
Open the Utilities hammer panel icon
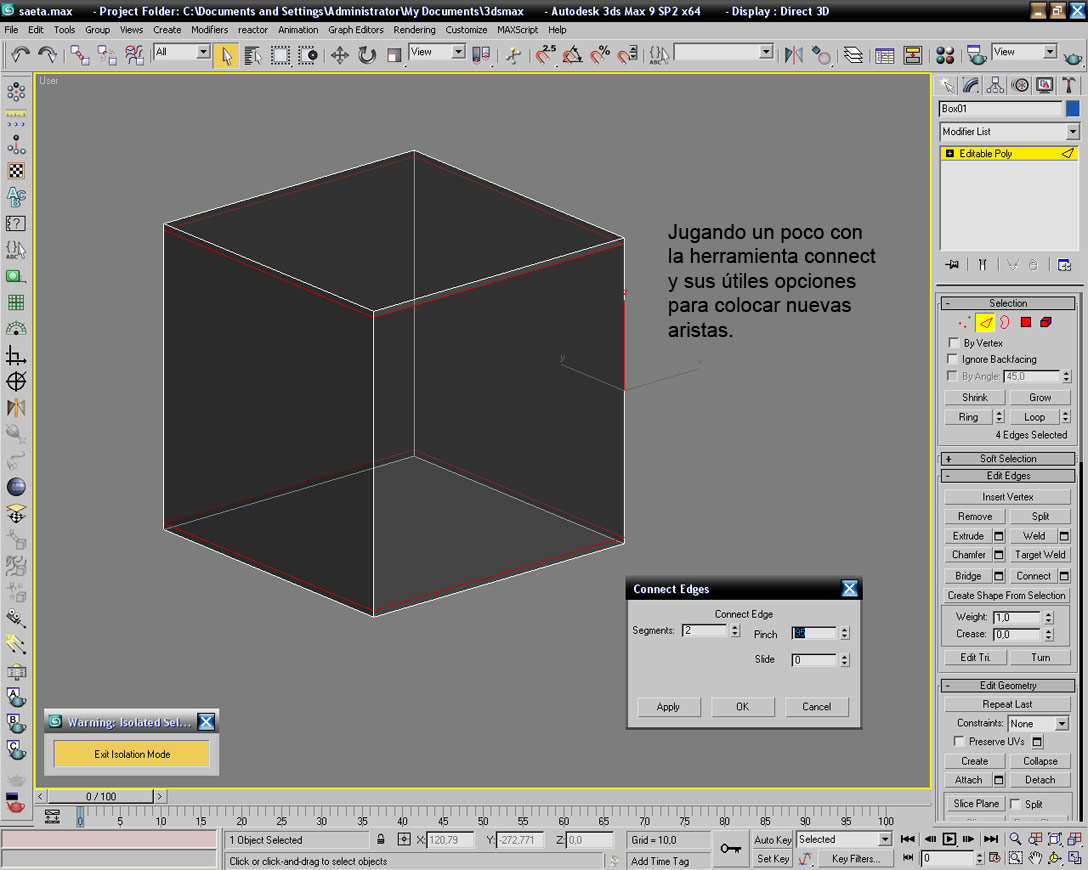(x=1069, y=85)
